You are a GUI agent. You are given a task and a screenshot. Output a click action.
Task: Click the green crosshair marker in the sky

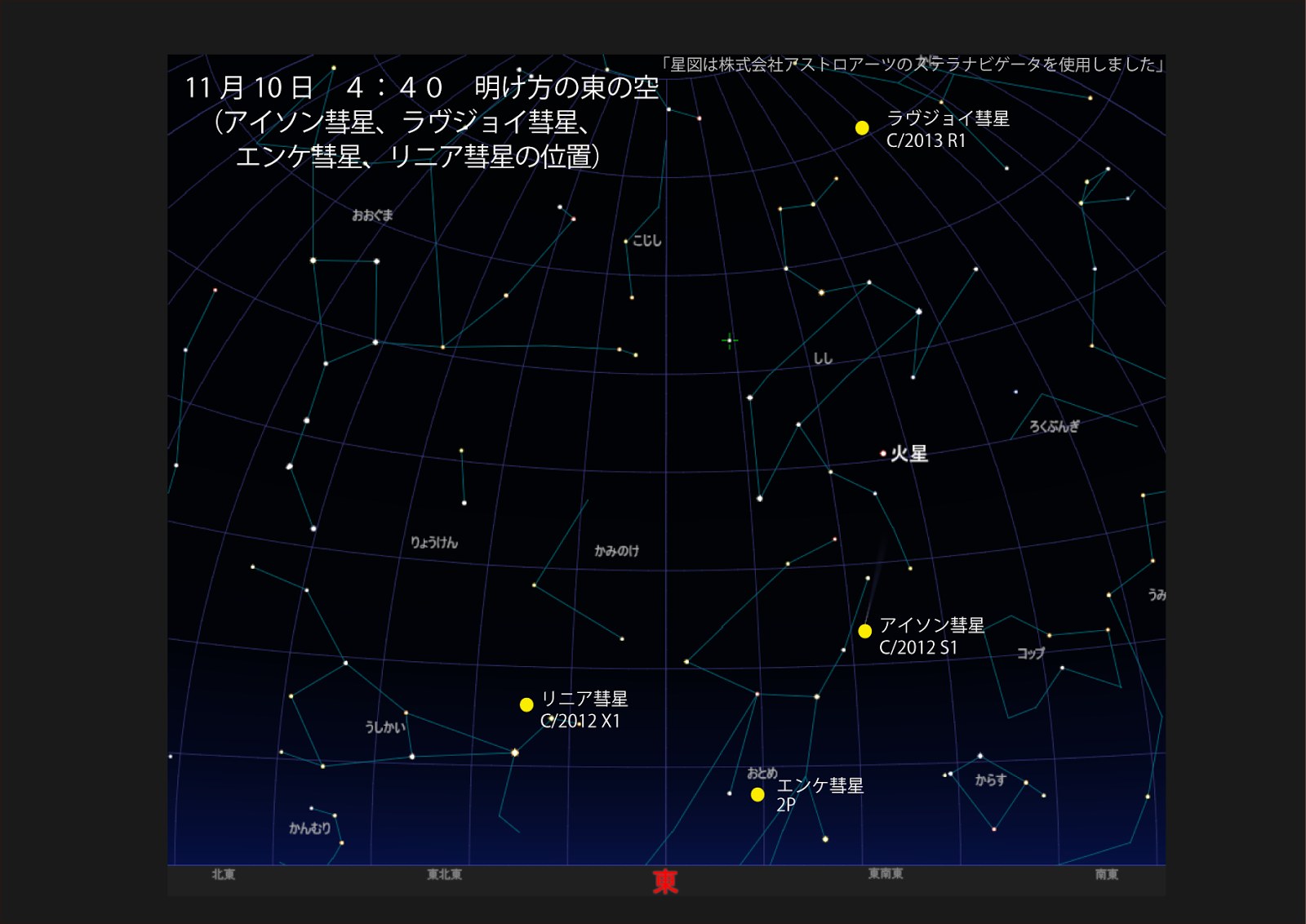(x=730, y=340)
